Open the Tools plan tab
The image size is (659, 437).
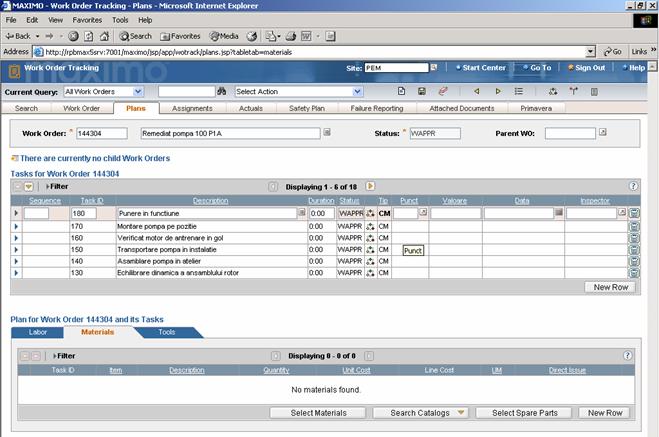[167, 332]
